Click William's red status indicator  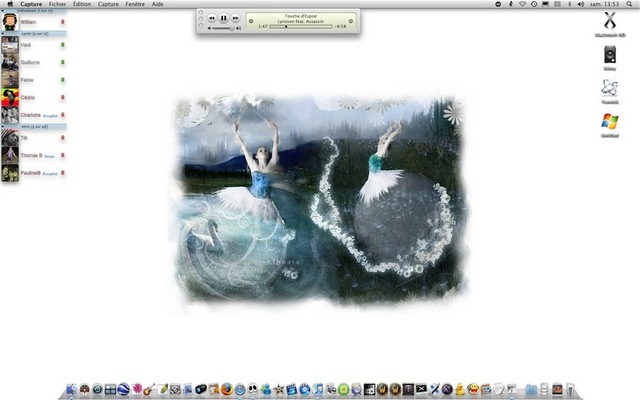point(63,21)
